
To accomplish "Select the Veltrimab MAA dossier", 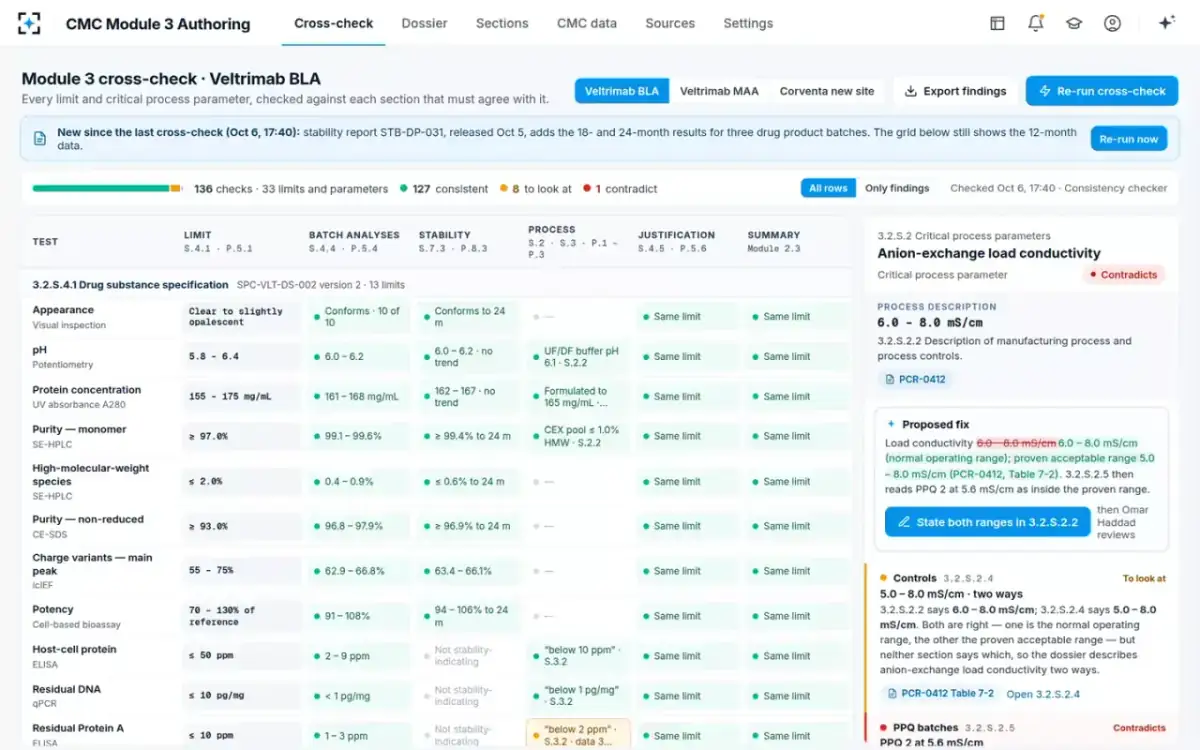I will click(x=719, y=91).
